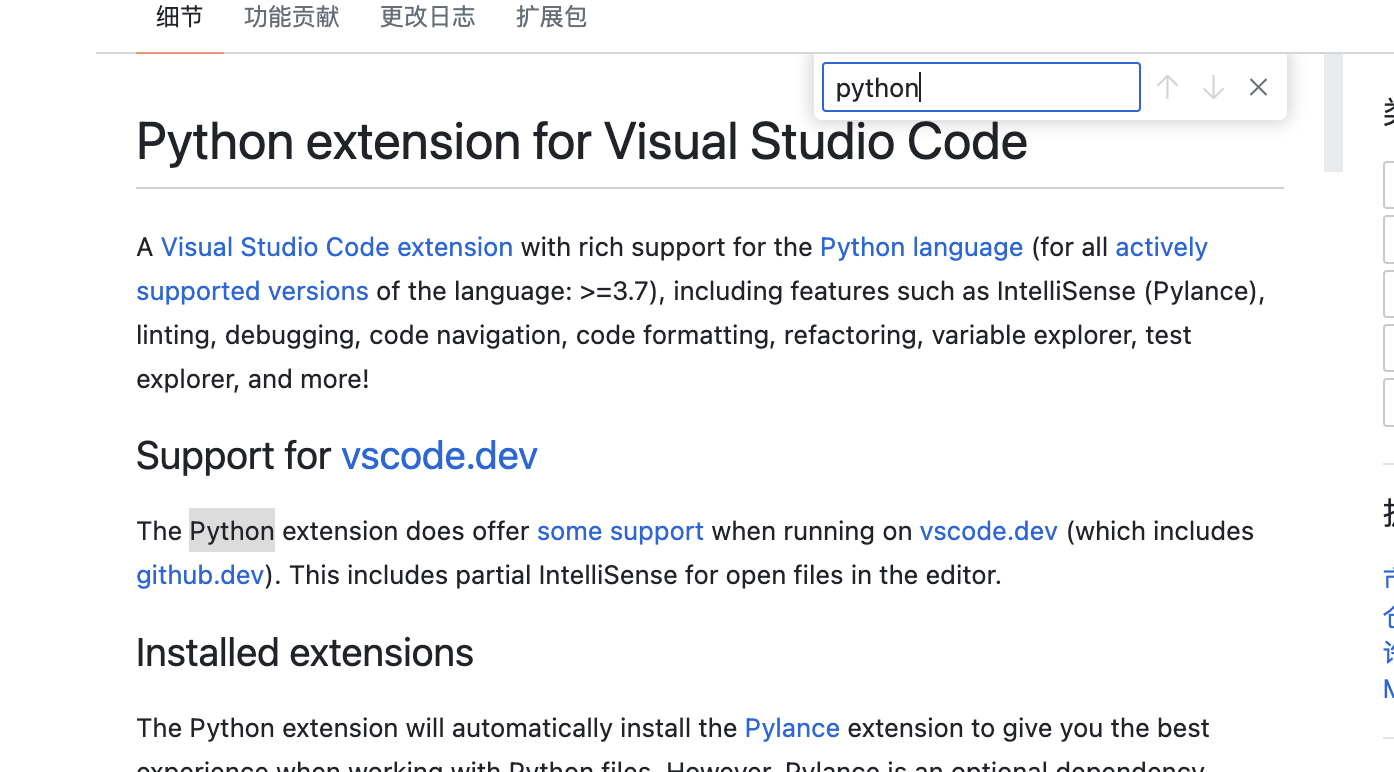Go to next find match arrow
This screenshot has height=772, width=1394.
(1213, 87)
